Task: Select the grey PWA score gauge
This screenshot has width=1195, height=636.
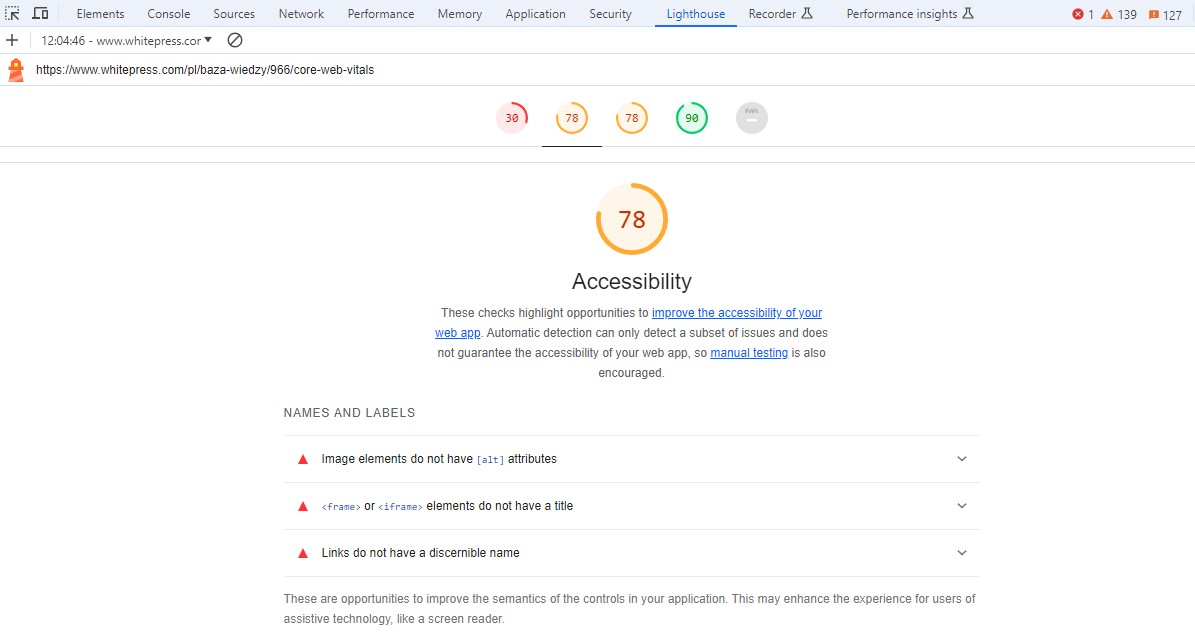Action: point(751,118)
